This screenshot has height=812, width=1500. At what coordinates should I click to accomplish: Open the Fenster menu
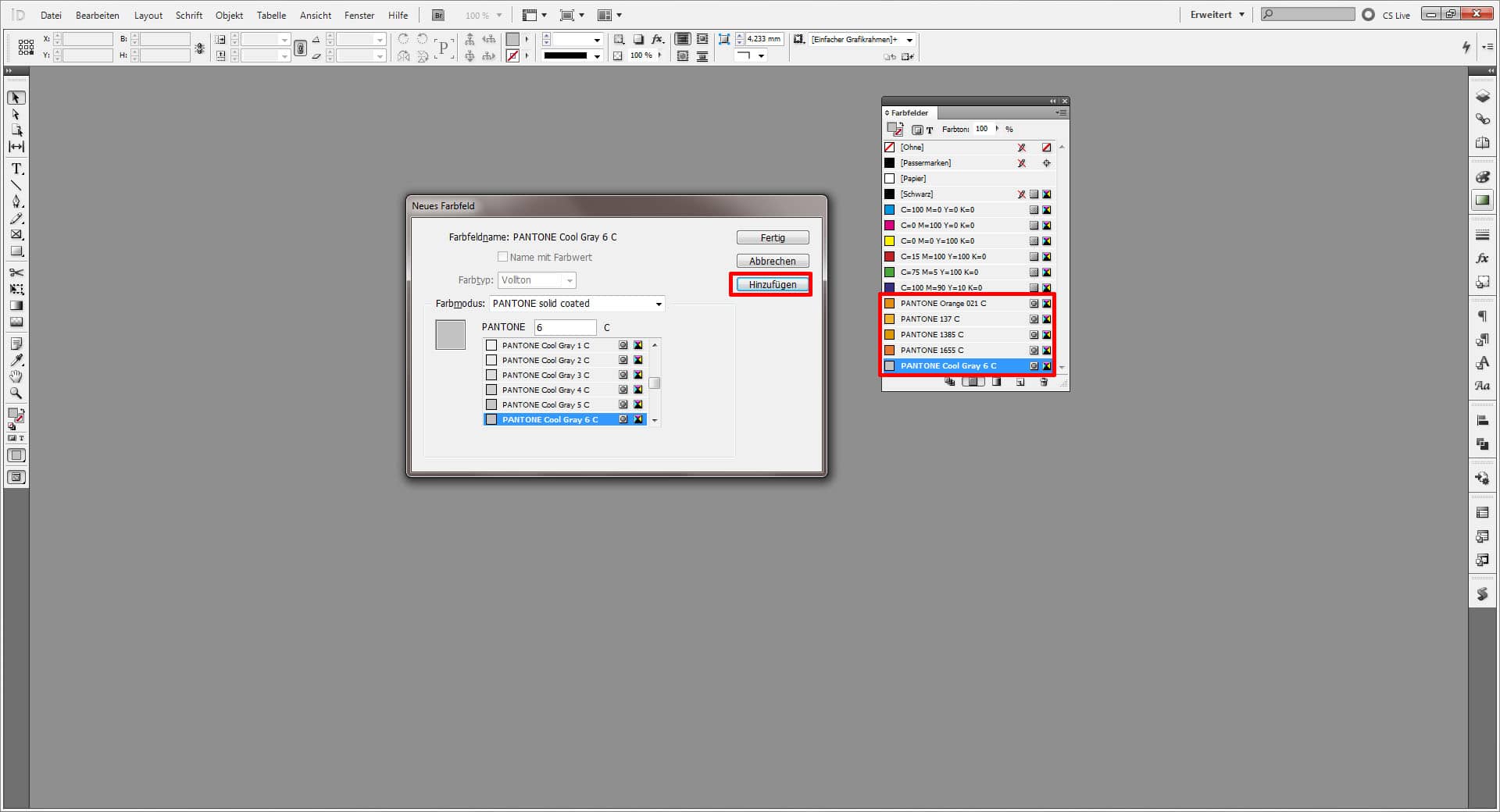[x=359, y=15]
